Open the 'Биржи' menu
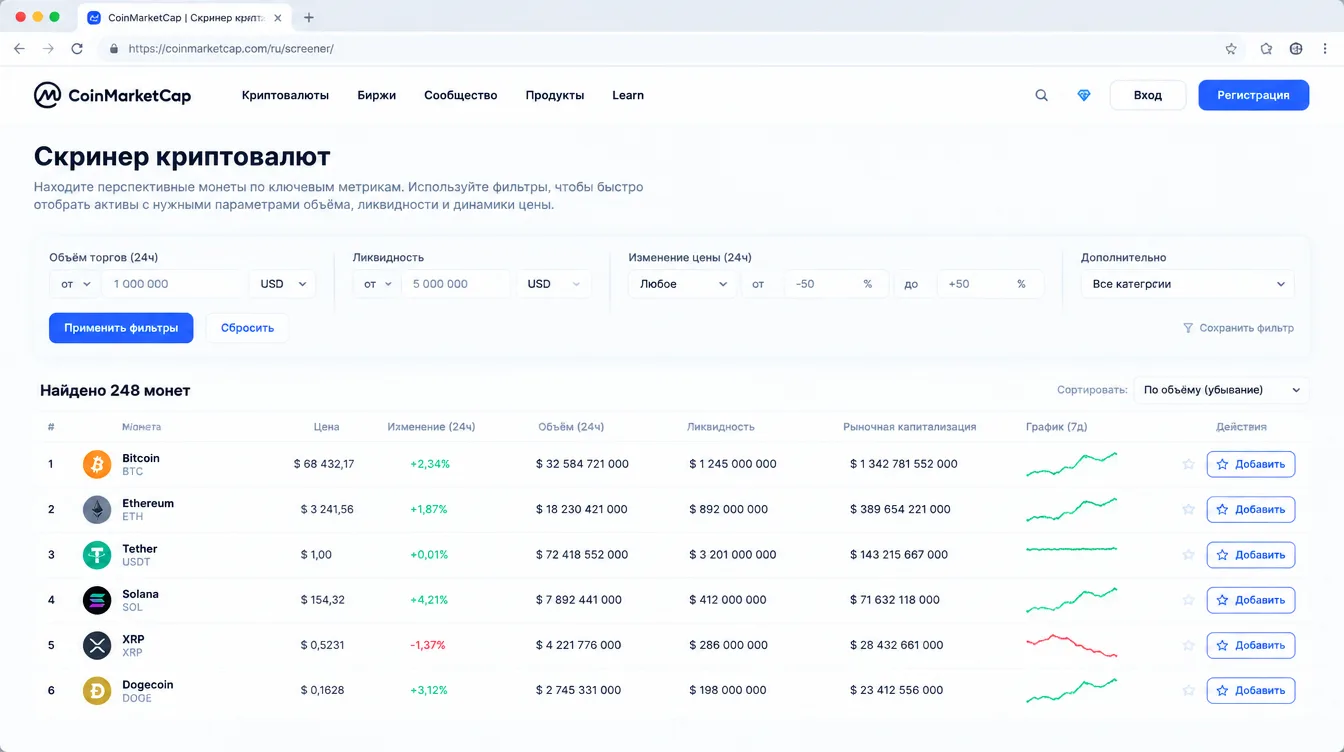 [377, 95]
